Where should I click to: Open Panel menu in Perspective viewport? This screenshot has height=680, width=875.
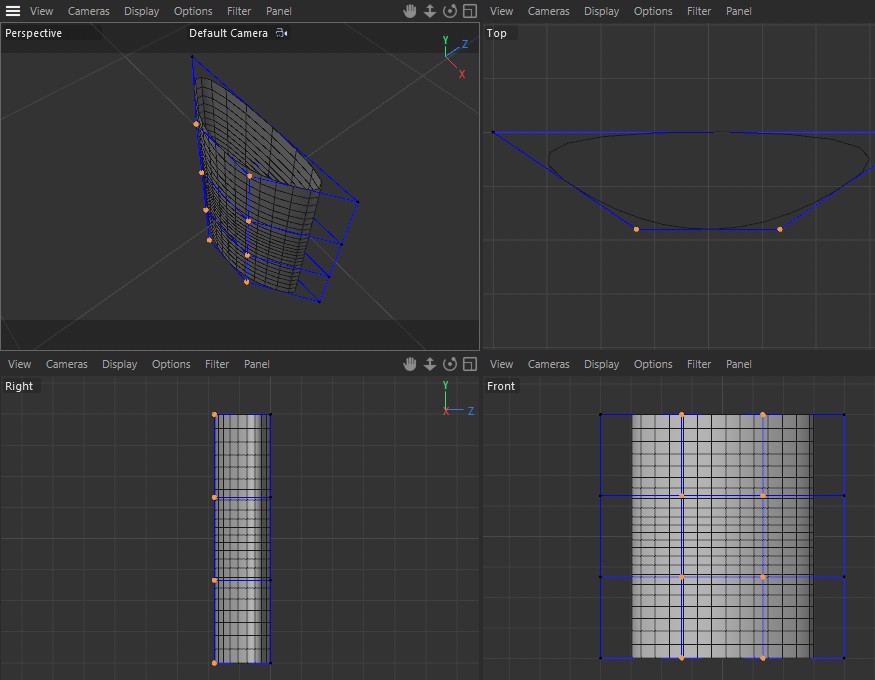point(278,11)
